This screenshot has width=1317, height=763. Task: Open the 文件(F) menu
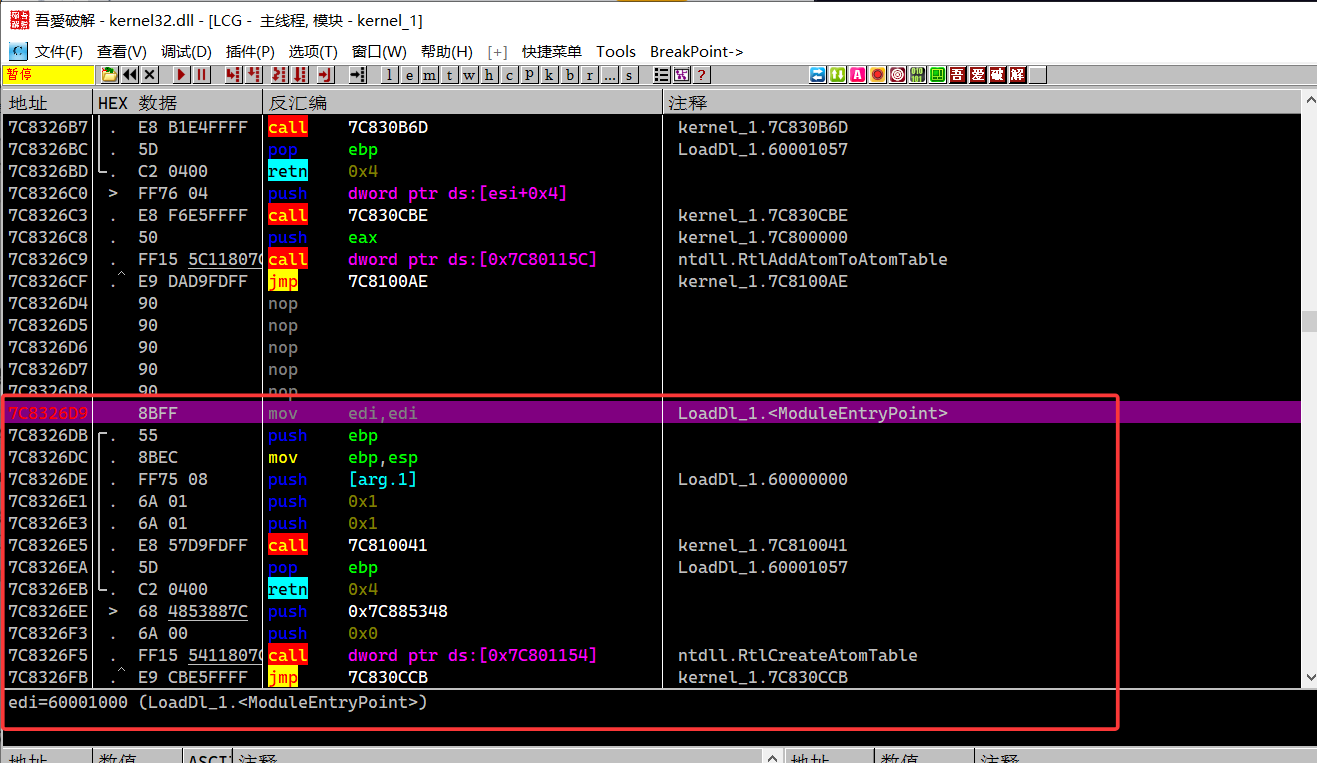[x=58, y=51]
